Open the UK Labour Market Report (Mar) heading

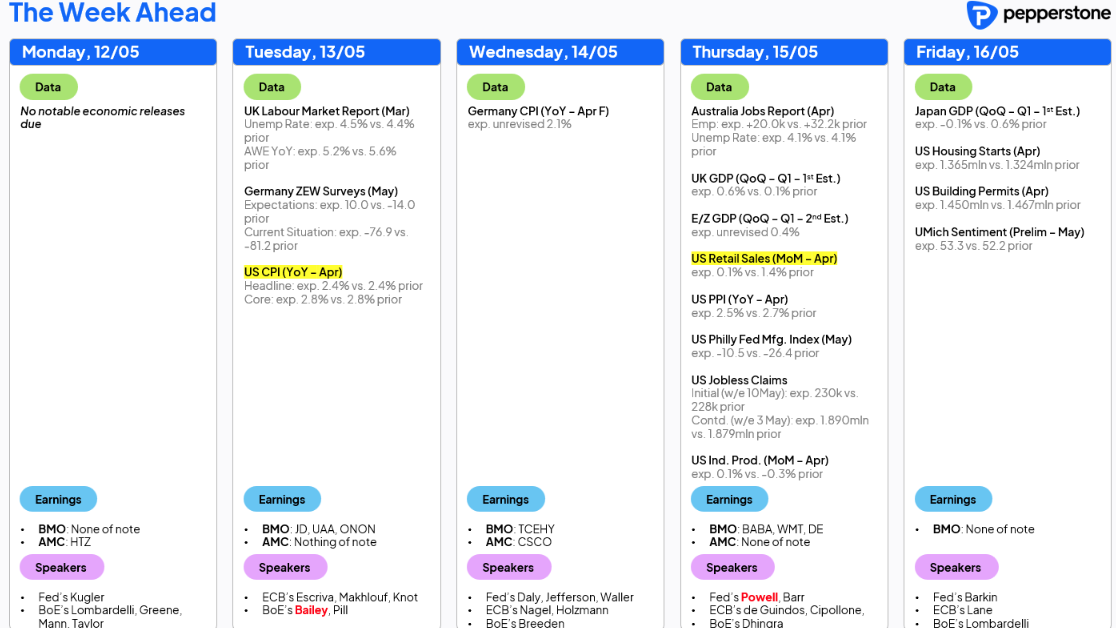[326, 111]
